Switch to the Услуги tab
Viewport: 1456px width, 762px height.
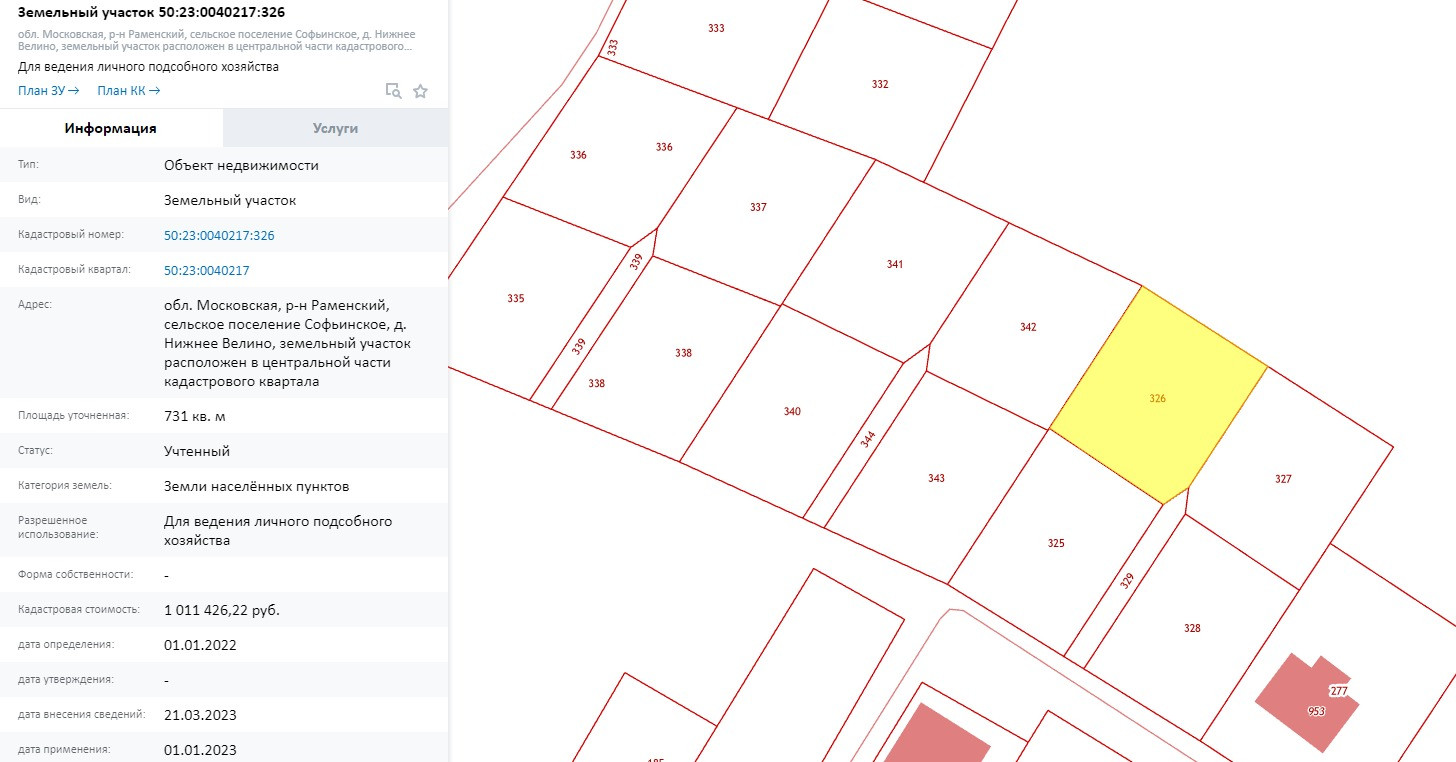tap(335, 128)
